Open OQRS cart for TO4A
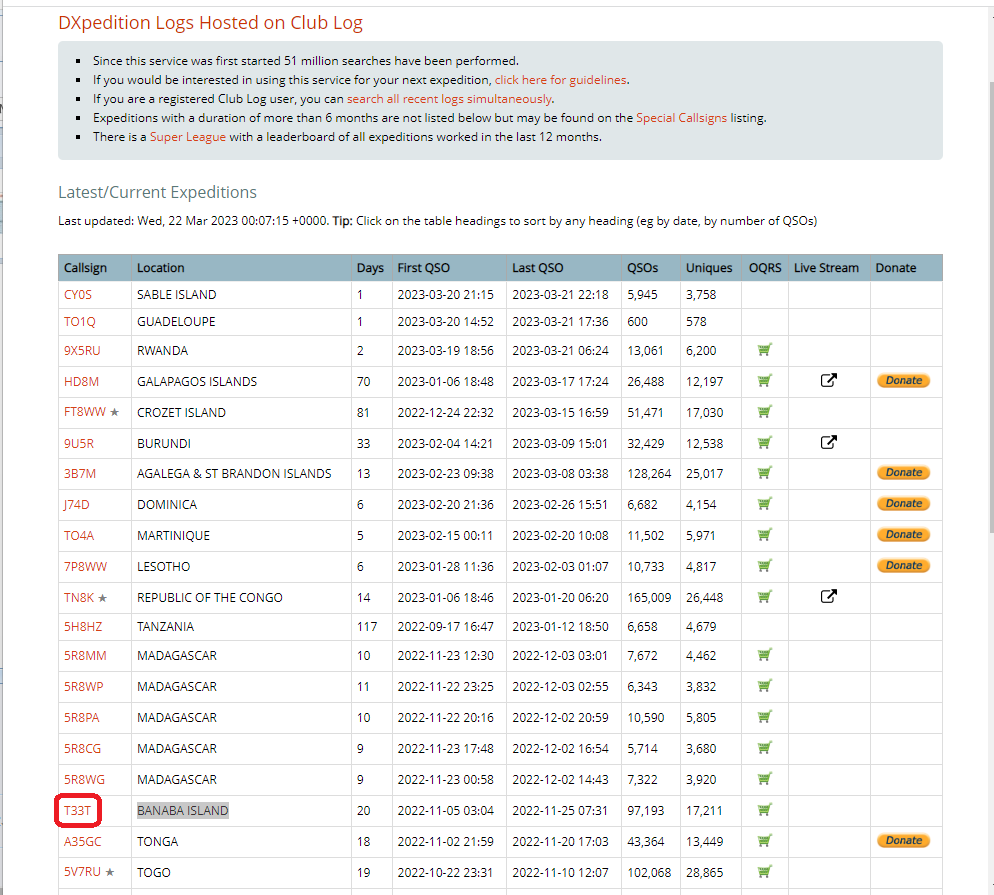This screenshot has width=994, height=895. pos(765,535)
